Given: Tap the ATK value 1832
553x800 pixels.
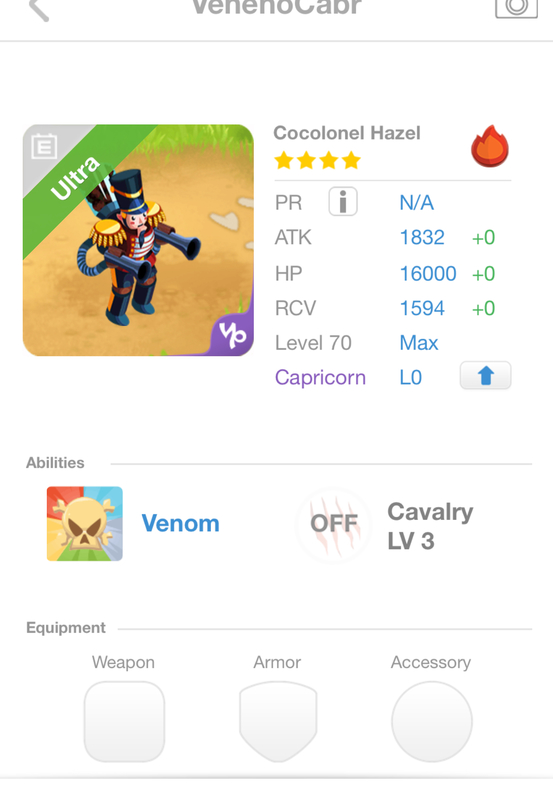Looking at the screenshot, I should point(422,237).
